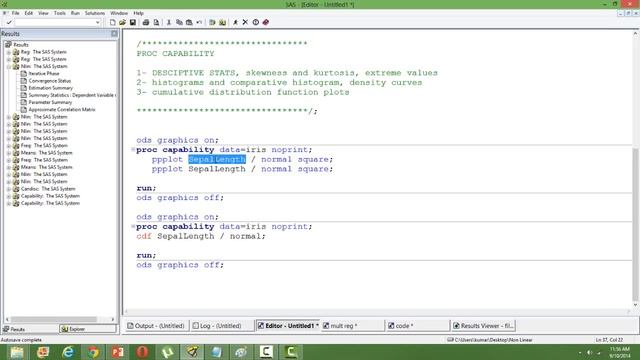Click the checkmark submit-command icon
This screenshot has width=640, height=360.
[x=9, y=22]
